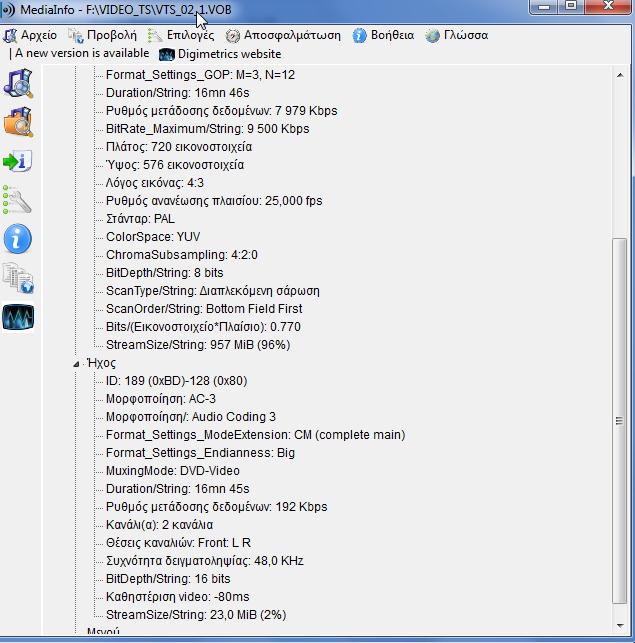Select Format_Settings_Endianness: Big row
Viewport: 635px width, 643px height.
point(200,453)
